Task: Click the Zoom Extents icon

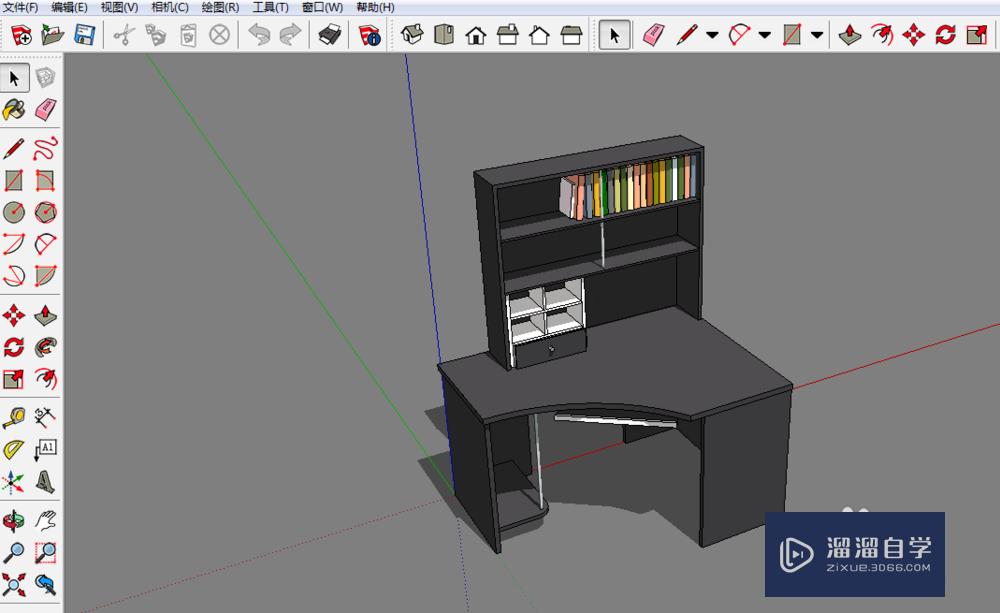Action: pyautogui.click(x=14, y=582)
